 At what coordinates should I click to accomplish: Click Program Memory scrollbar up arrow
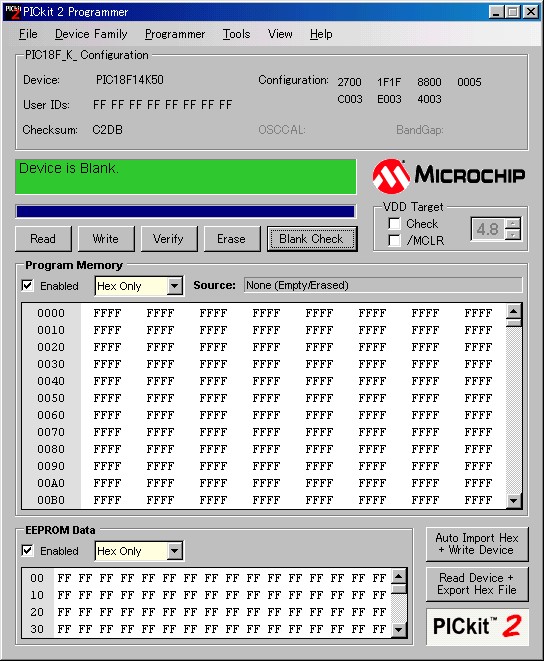pos(513,312)
